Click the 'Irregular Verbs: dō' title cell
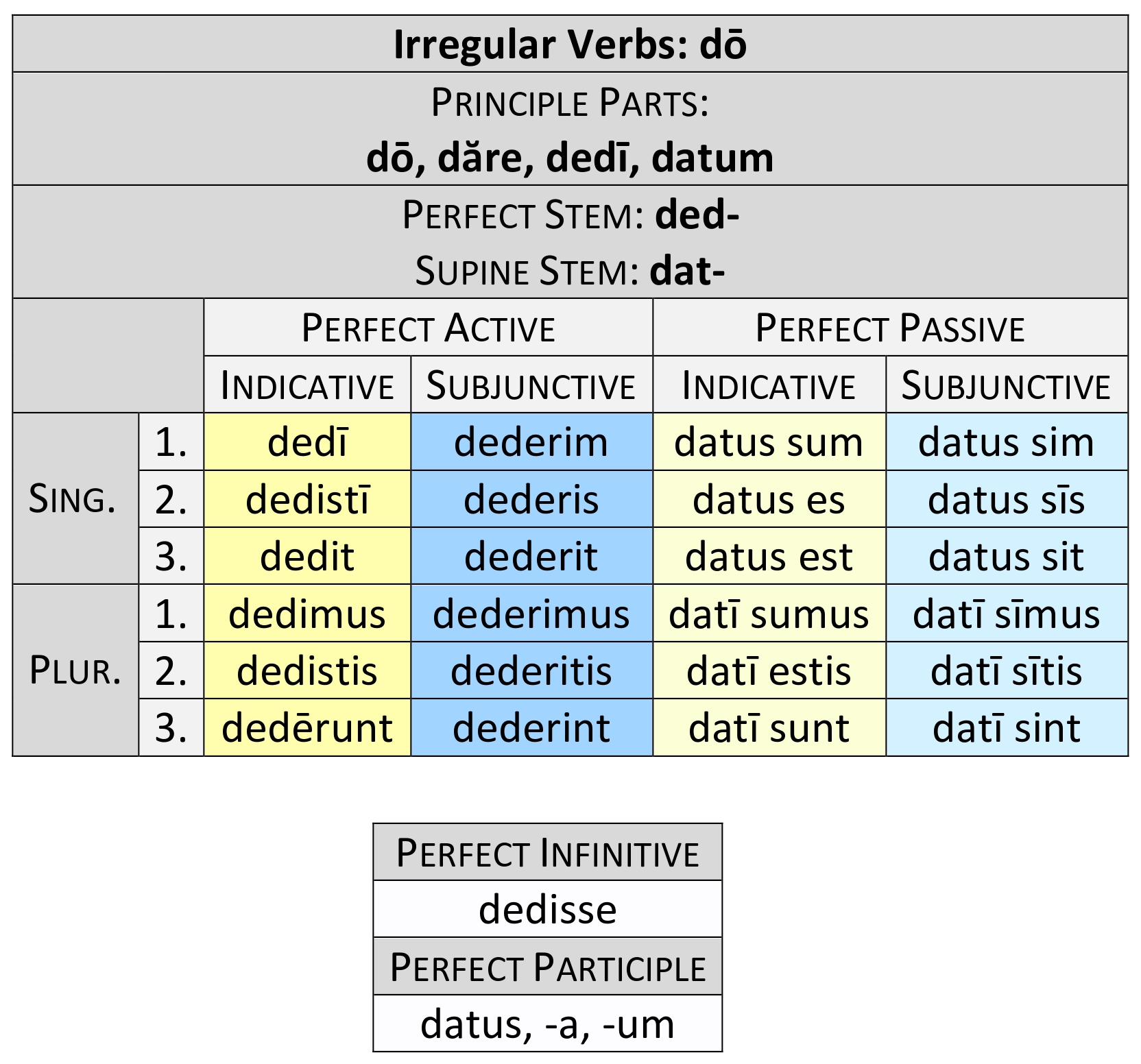1141x1064 pixels. [x=570, y=45]
